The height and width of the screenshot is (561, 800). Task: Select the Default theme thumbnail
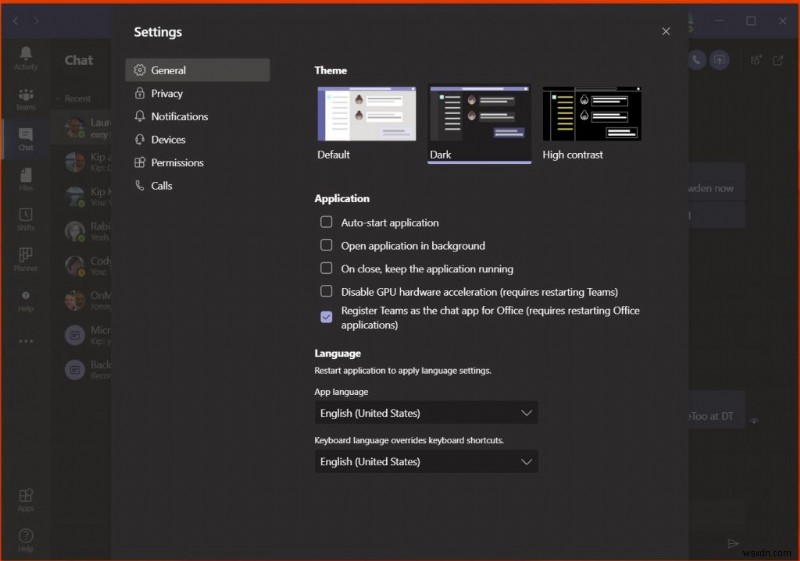click(366, 114)
